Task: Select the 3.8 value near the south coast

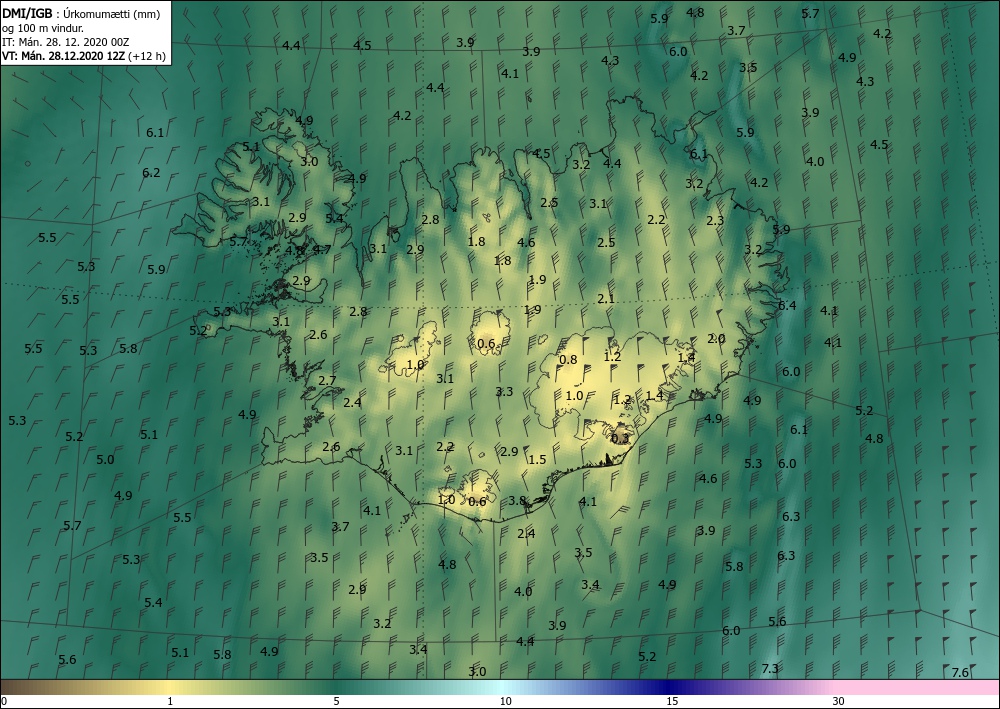Action: pos(517,501)
